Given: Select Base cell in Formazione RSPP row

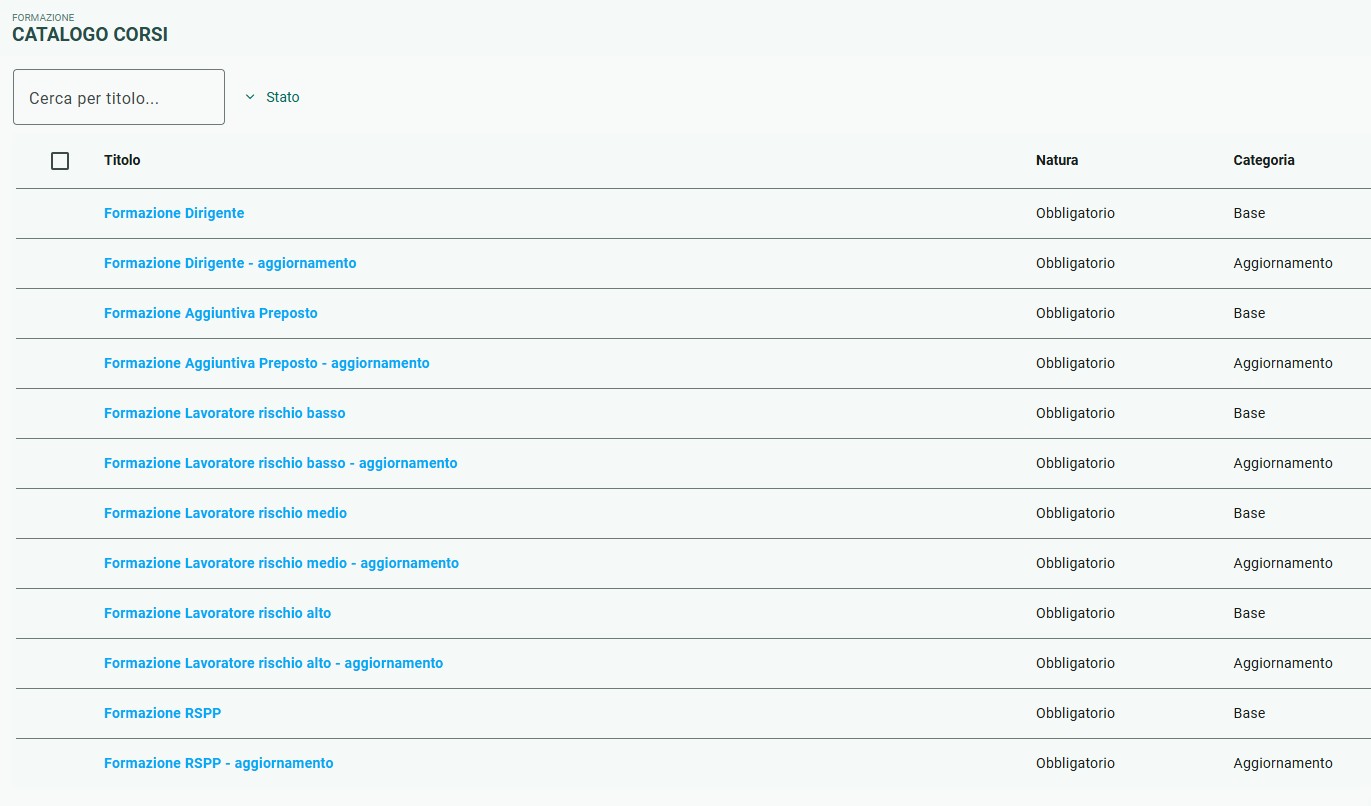Looking at the screenshot, I should click(x=1249, y=713).
